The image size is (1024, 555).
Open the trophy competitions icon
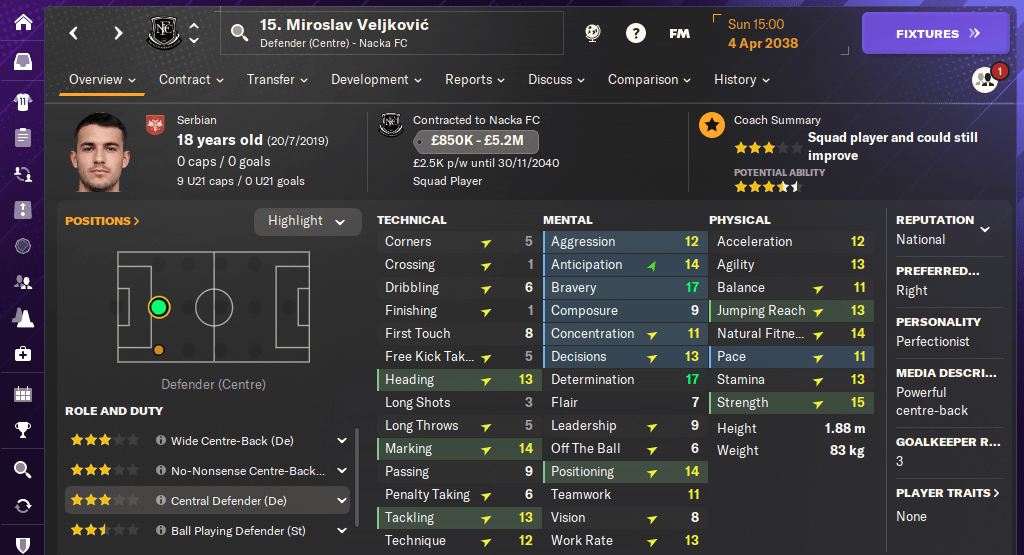23,431
